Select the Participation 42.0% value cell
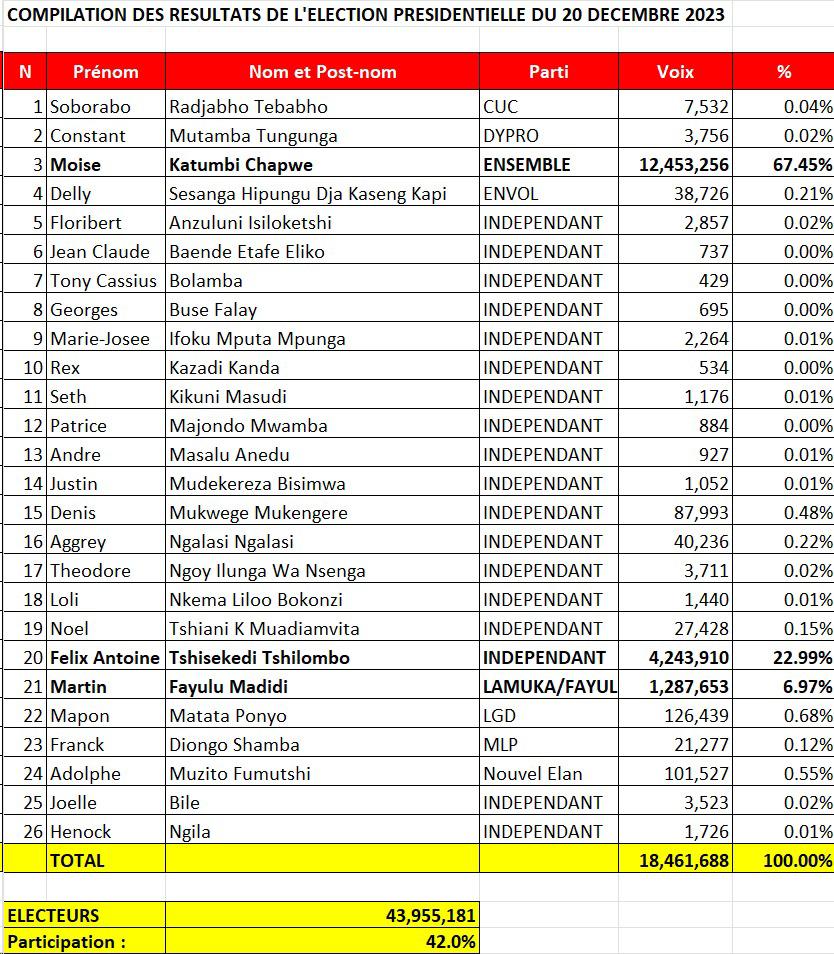This screenshot has width=834, height=954. click(x=322, y=942)
